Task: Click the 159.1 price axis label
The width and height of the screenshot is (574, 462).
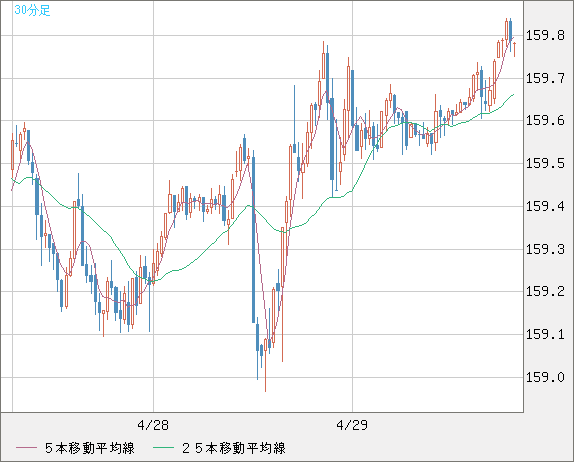Action: click(545, 334)
